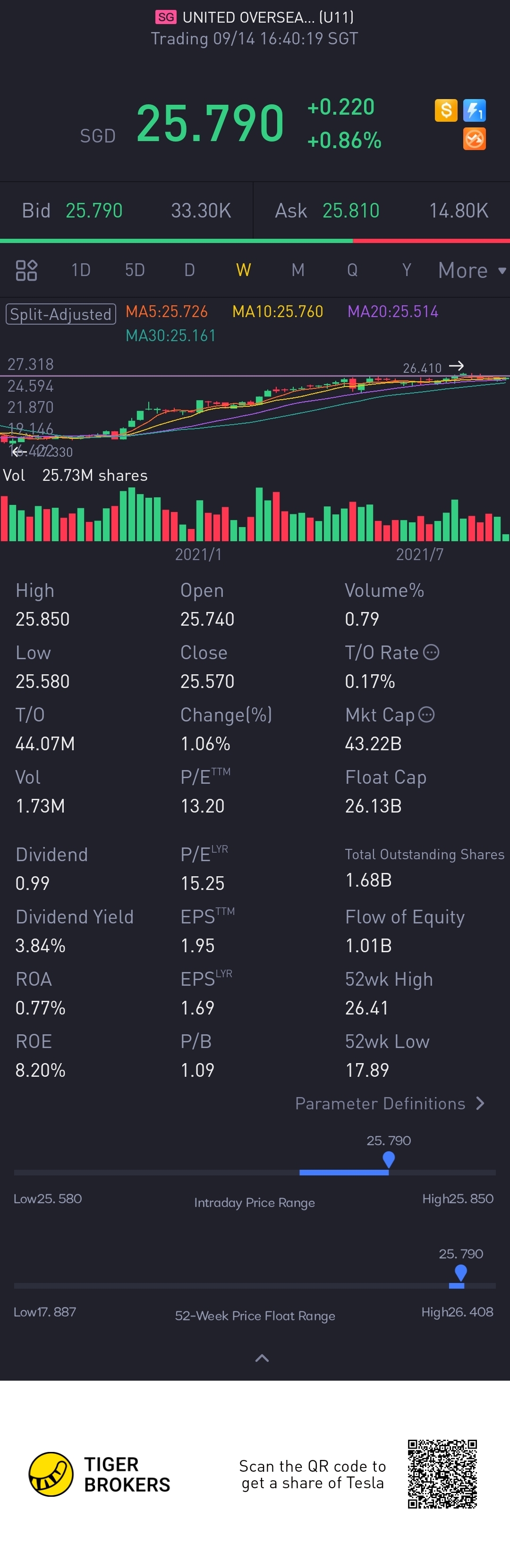Tap the Tesla share QR code
The width and height of the screenshot is (510, 1568).
coord(442,1474)
